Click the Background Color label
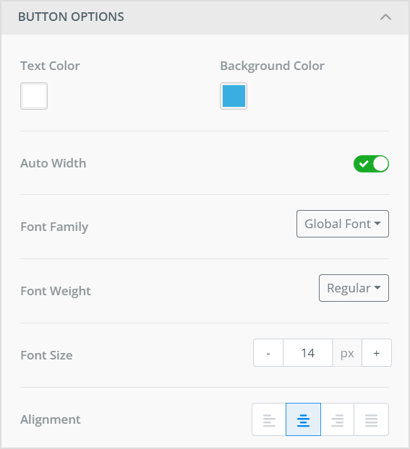Image resolution: width=410 pixels, height=449 pixels. click(272, 66)
